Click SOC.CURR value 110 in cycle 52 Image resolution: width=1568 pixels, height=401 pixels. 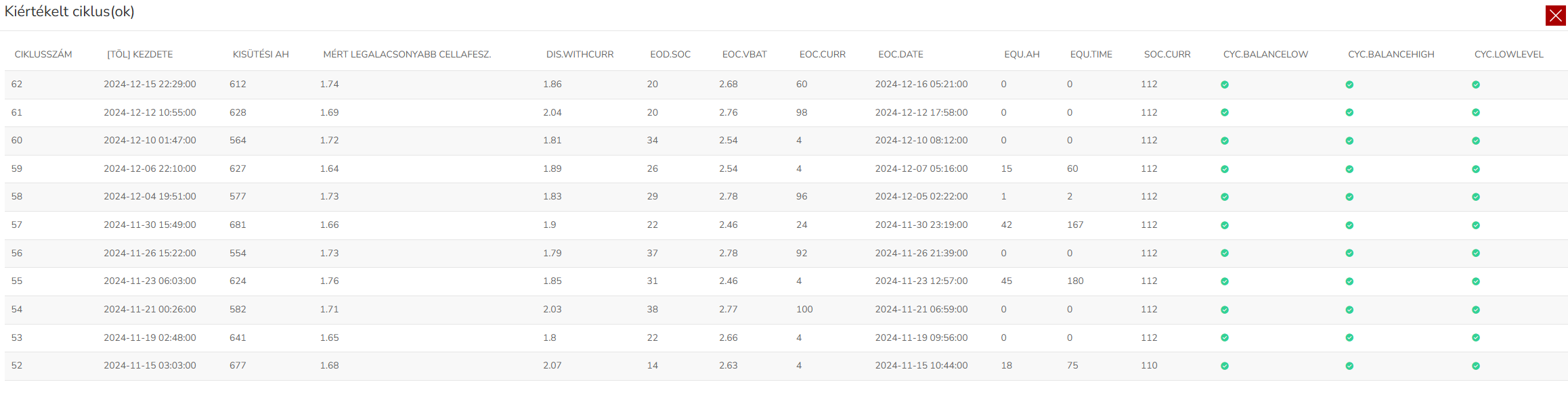tap(1149, 365)
